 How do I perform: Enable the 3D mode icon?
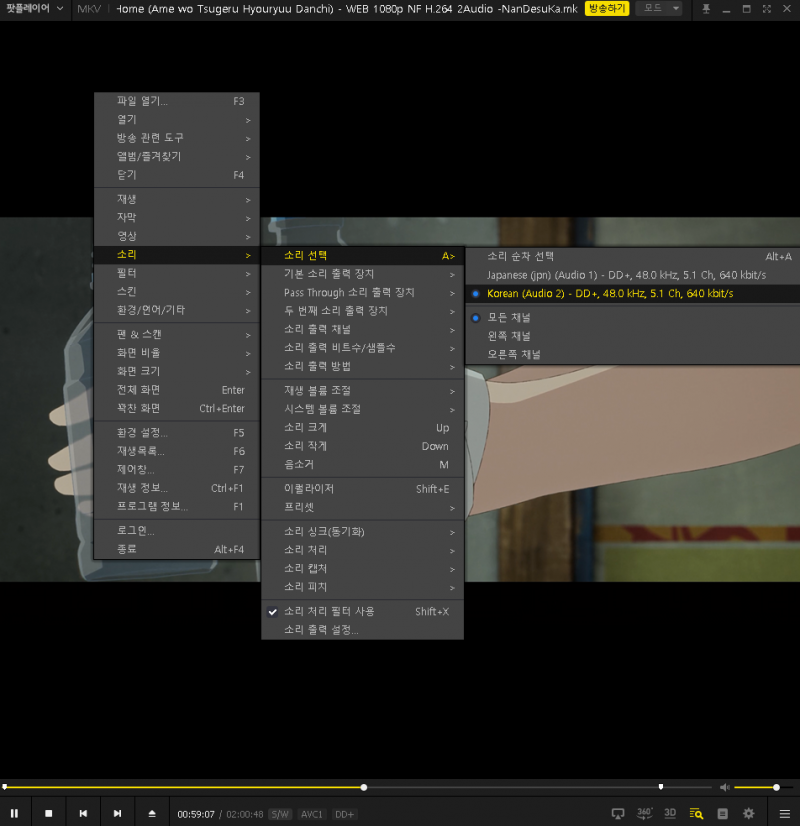click(671, 813)
